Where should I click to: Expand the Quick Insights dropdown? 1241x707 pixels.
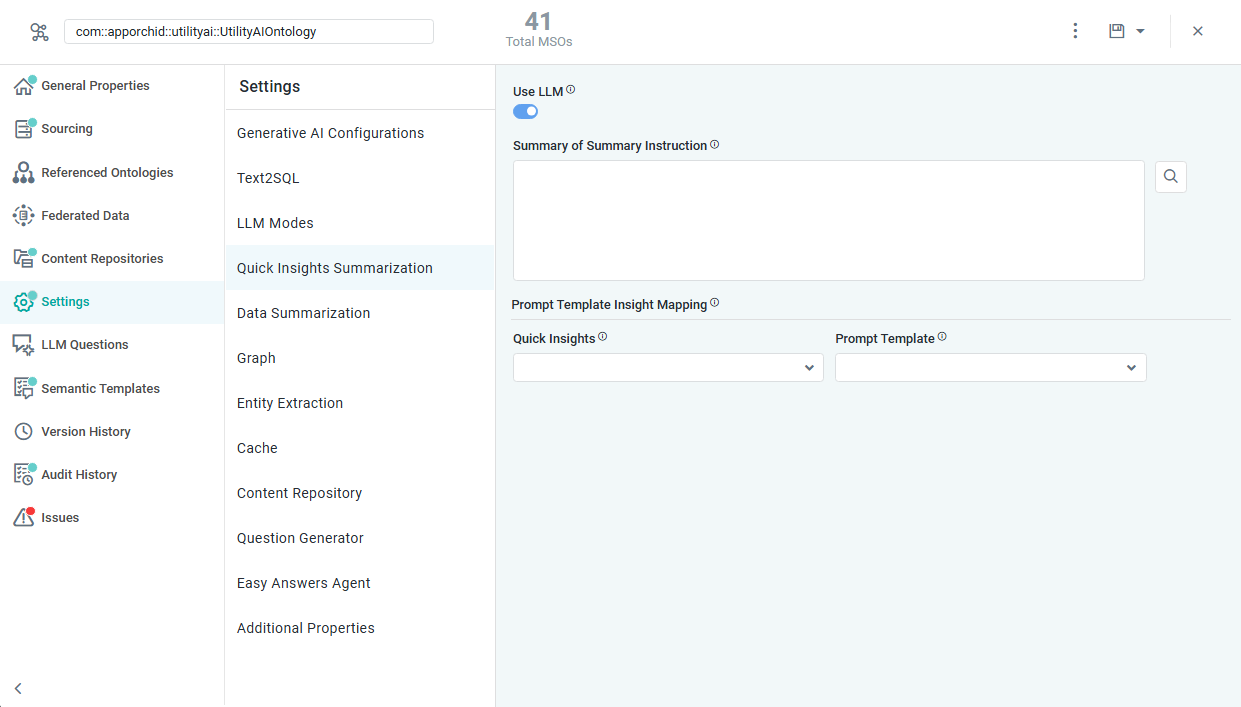(668, 367)
